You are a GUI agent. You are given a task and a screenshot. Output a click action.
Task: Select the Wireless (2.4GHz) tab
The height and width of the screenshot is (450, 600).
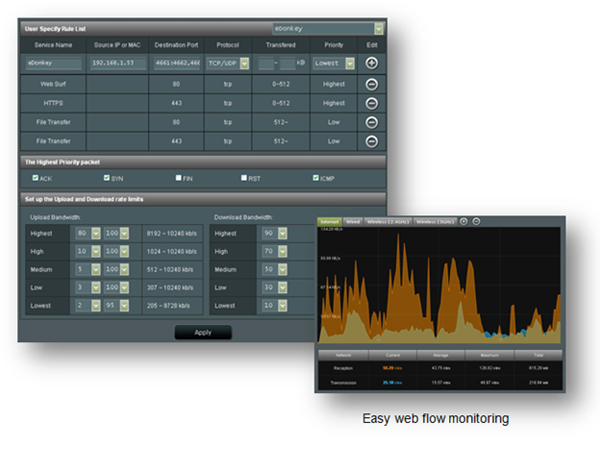click(388, 221)
